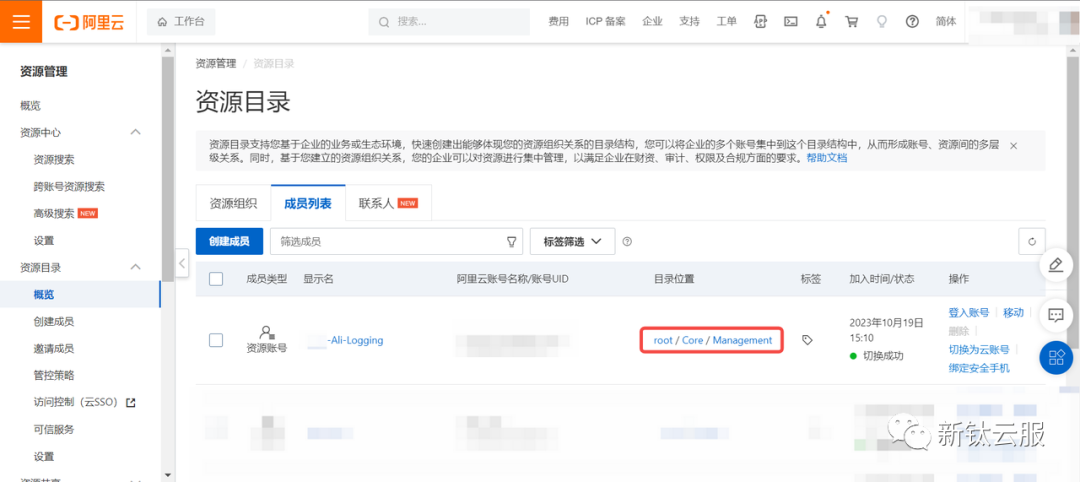Collapse the 资源目录 sidebar section
The width and height of the screenshot is (1080, 482).
[136, 266]
